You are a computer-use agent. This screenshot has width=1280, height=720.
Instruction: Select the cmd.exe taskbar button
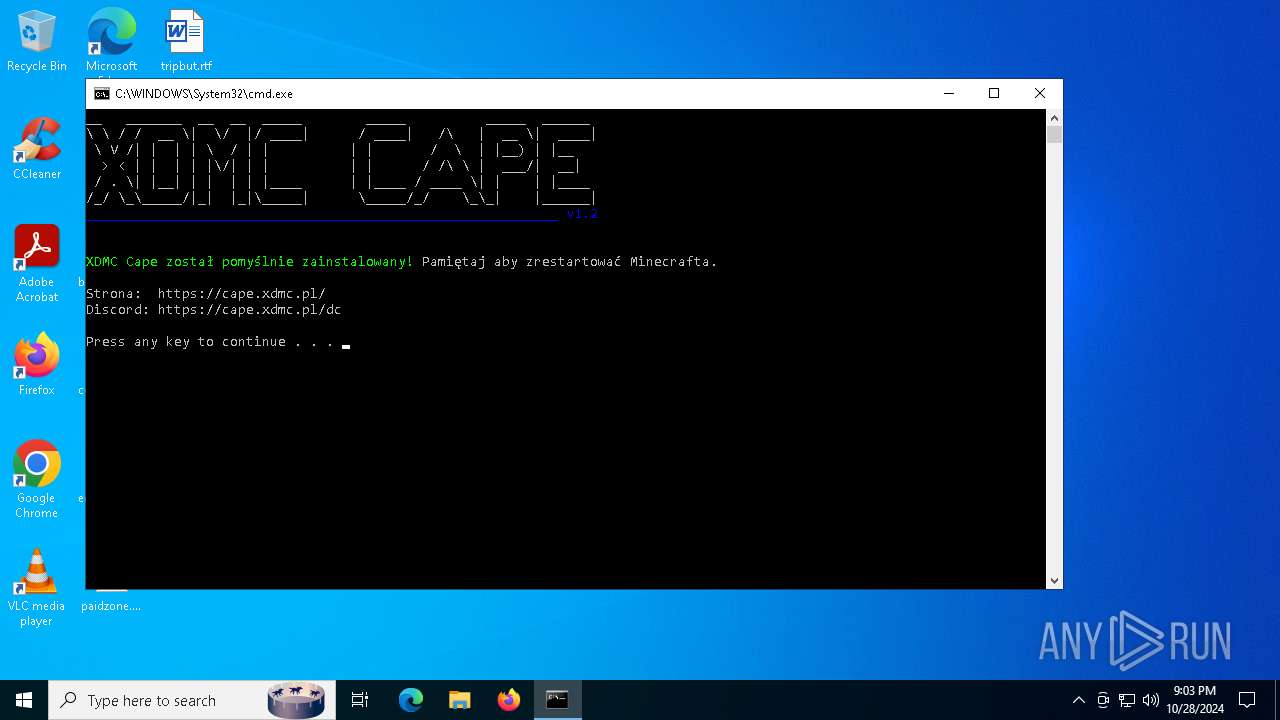[x=557, y=700]
